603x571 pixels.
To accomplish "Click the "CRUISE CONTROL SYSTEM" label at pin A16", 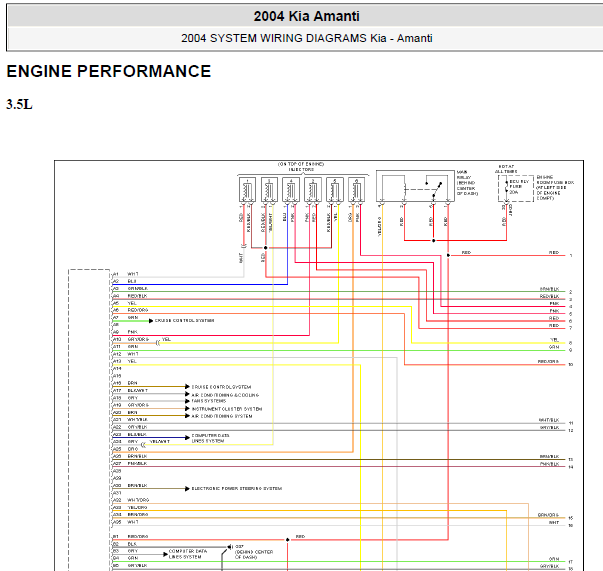I will [x=222, y=387].
